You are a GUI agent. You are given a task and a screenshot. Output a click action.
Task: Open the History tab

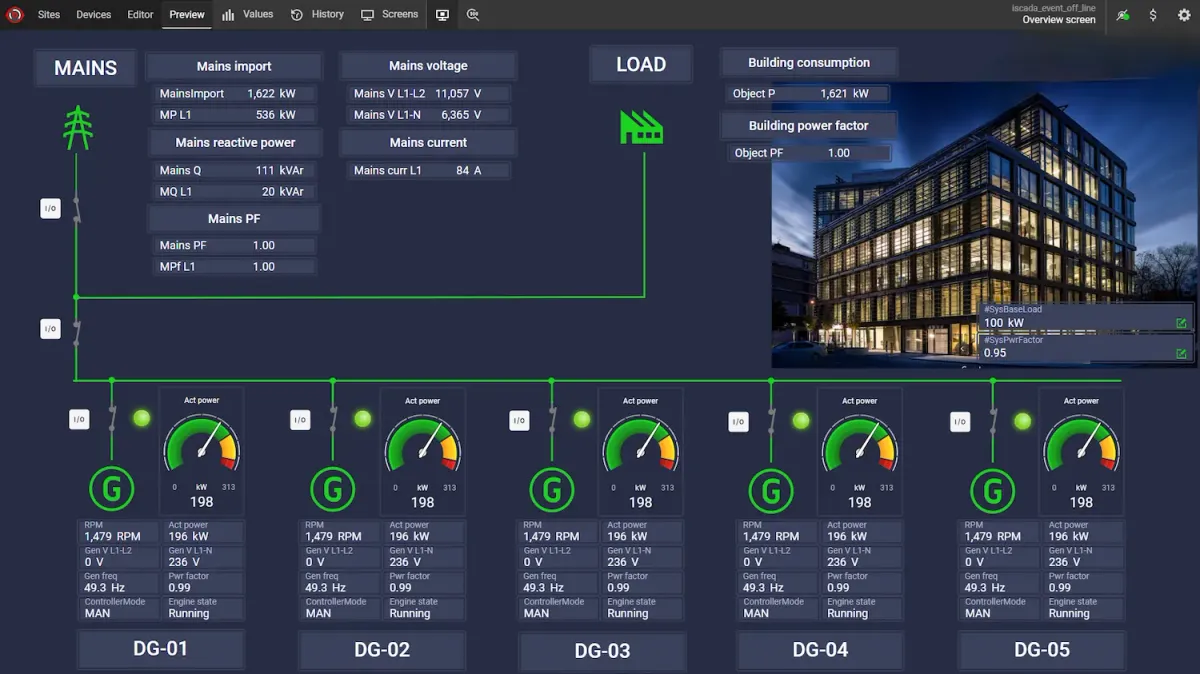click(x=318, y=15)
